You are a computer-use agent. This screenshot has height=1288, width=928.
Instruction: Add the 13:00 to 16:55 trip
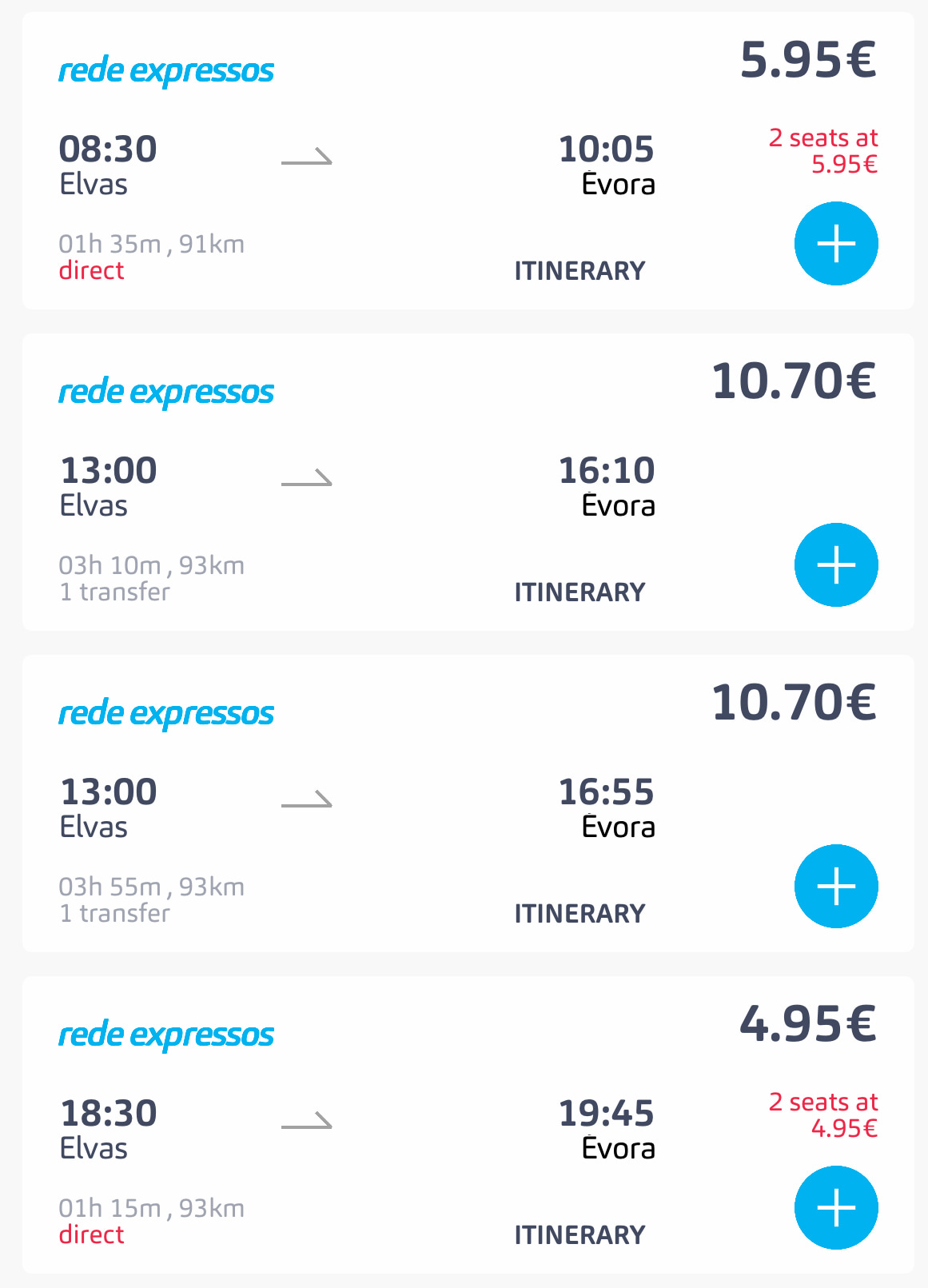click(836, 887)
